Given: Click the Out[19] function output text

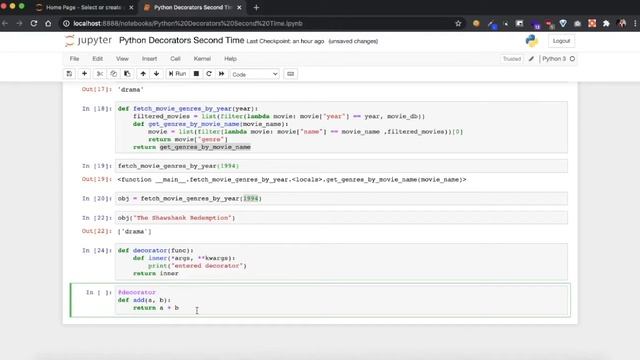Looking at the screenshot, I should tap(291, 180).
